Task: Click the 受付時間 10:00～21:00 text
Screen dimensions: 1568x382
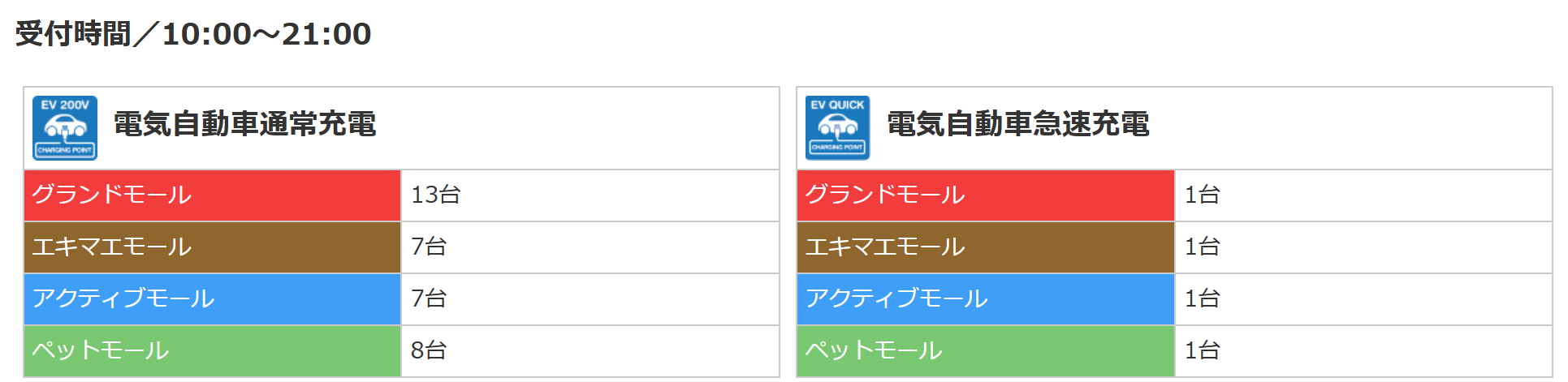Action: pos(193,34)
